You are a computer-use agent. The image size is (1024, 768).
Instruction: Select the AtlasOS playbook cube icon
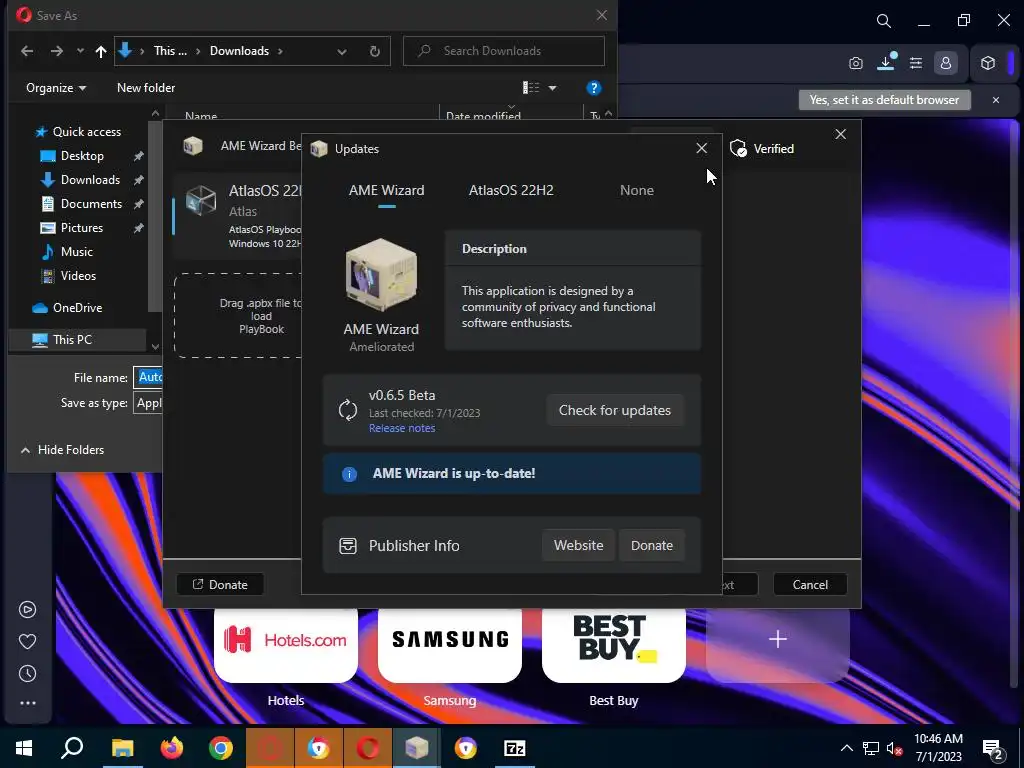coord(201,199)
